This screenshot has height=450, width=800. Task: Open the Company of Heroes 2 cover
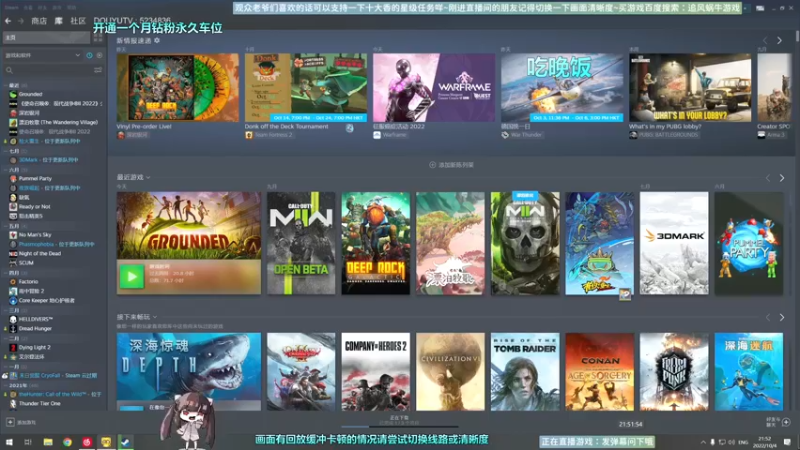[376, 372]
